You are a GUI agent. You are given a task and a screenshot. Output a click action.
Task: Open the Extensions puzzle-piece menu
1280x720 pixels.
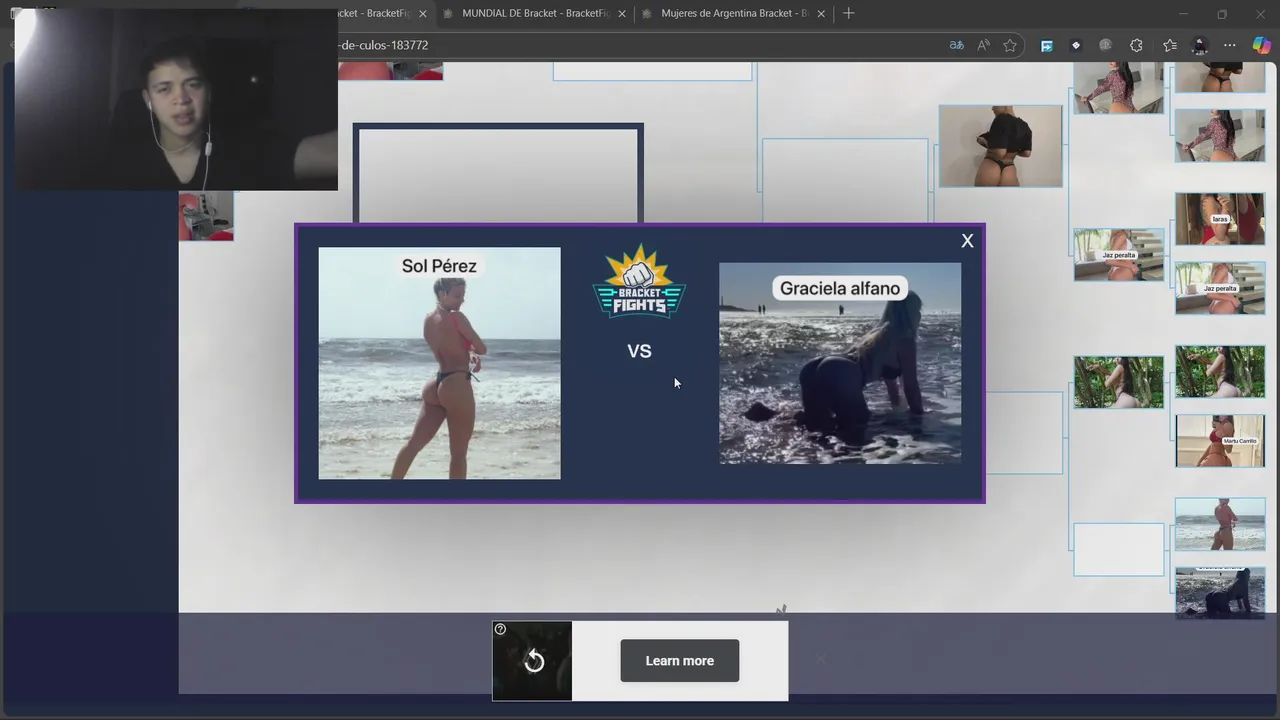(1136, 45)
